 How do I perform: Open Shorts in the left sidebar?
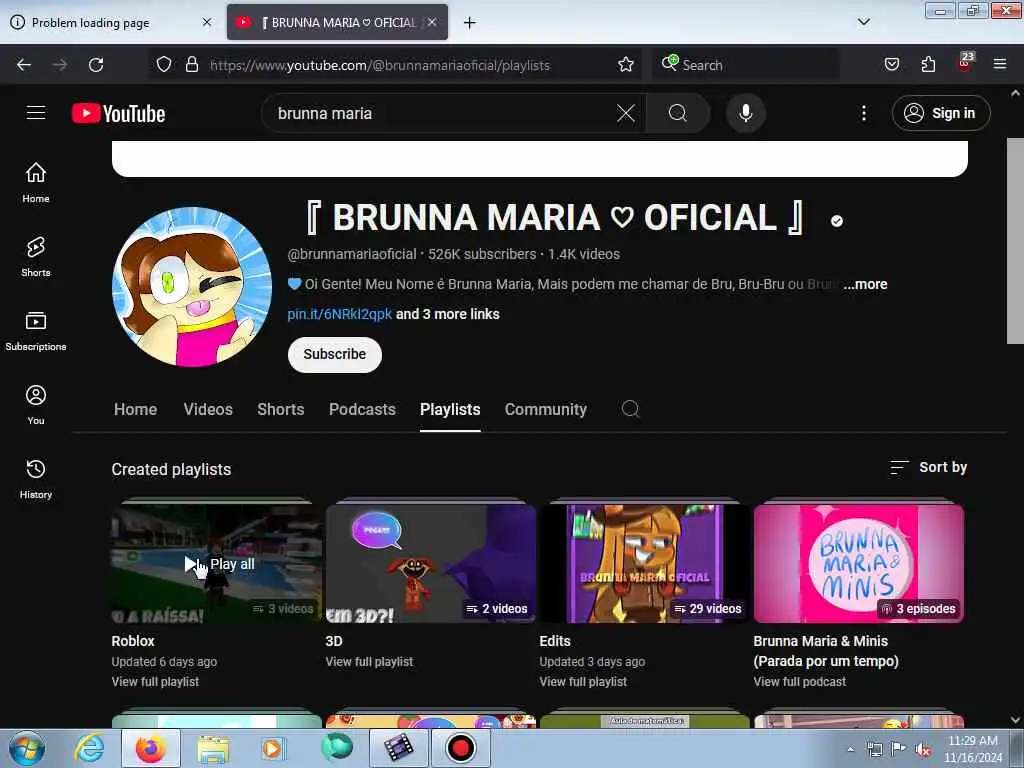[36, 257]
